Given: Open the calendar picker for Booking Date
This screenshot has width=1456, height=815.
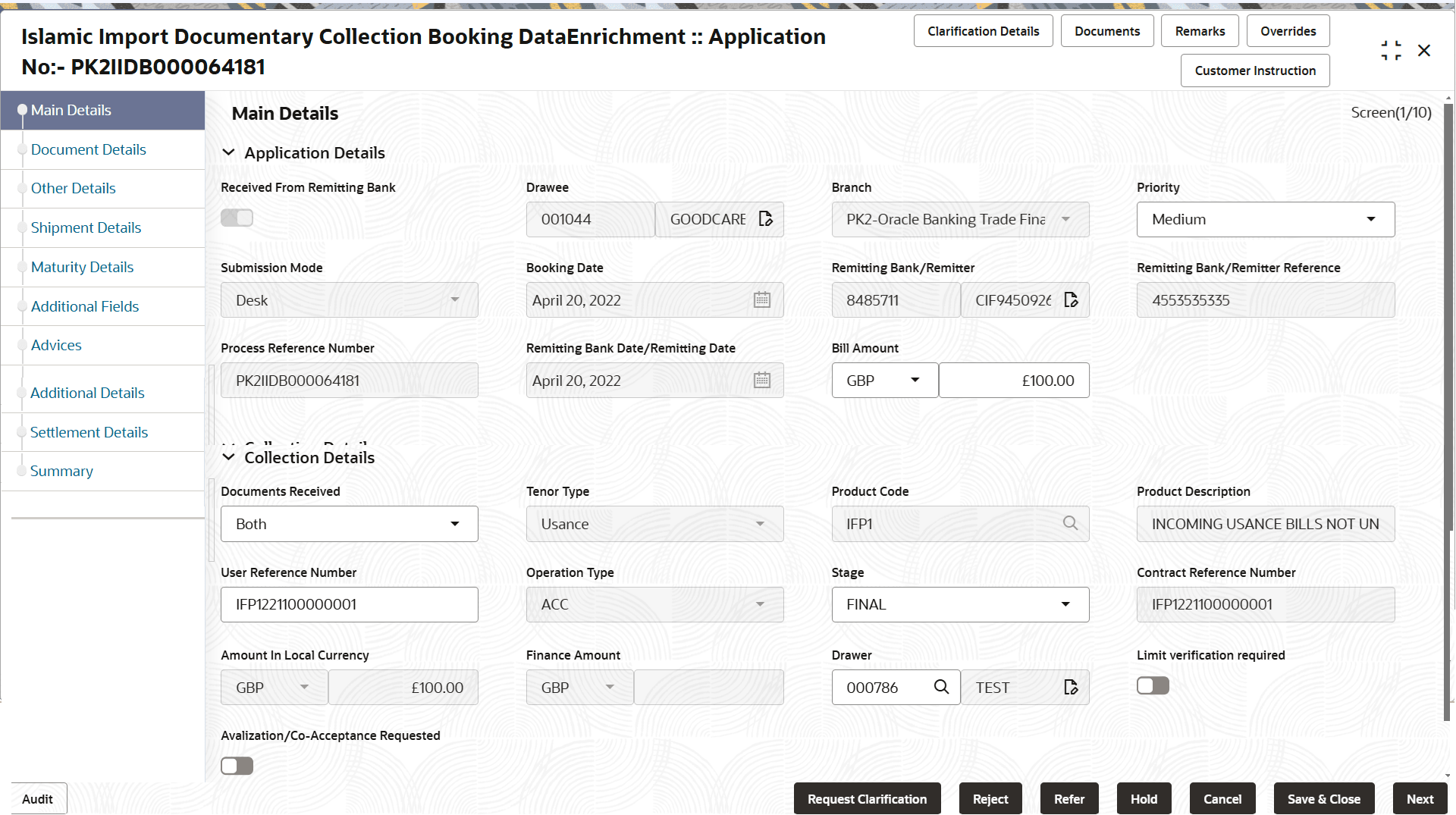Looking at the screenshot, I should (x=761, y=299).
